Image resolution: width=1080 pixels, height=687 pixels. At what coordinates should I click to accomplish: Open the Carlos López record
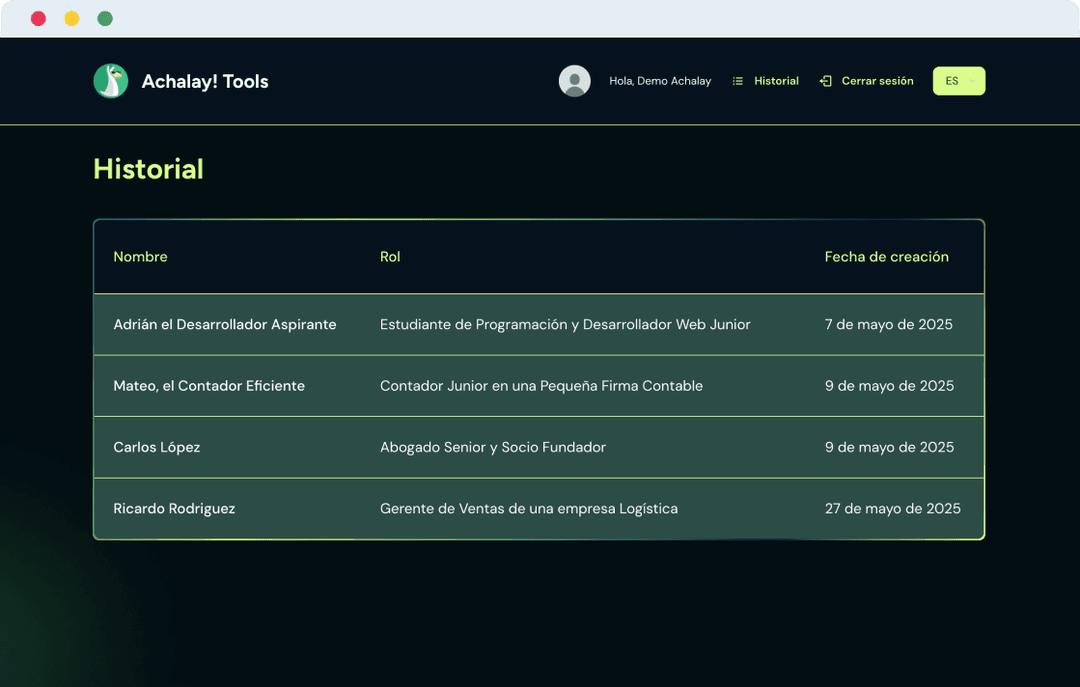click(x=157, y=447)
